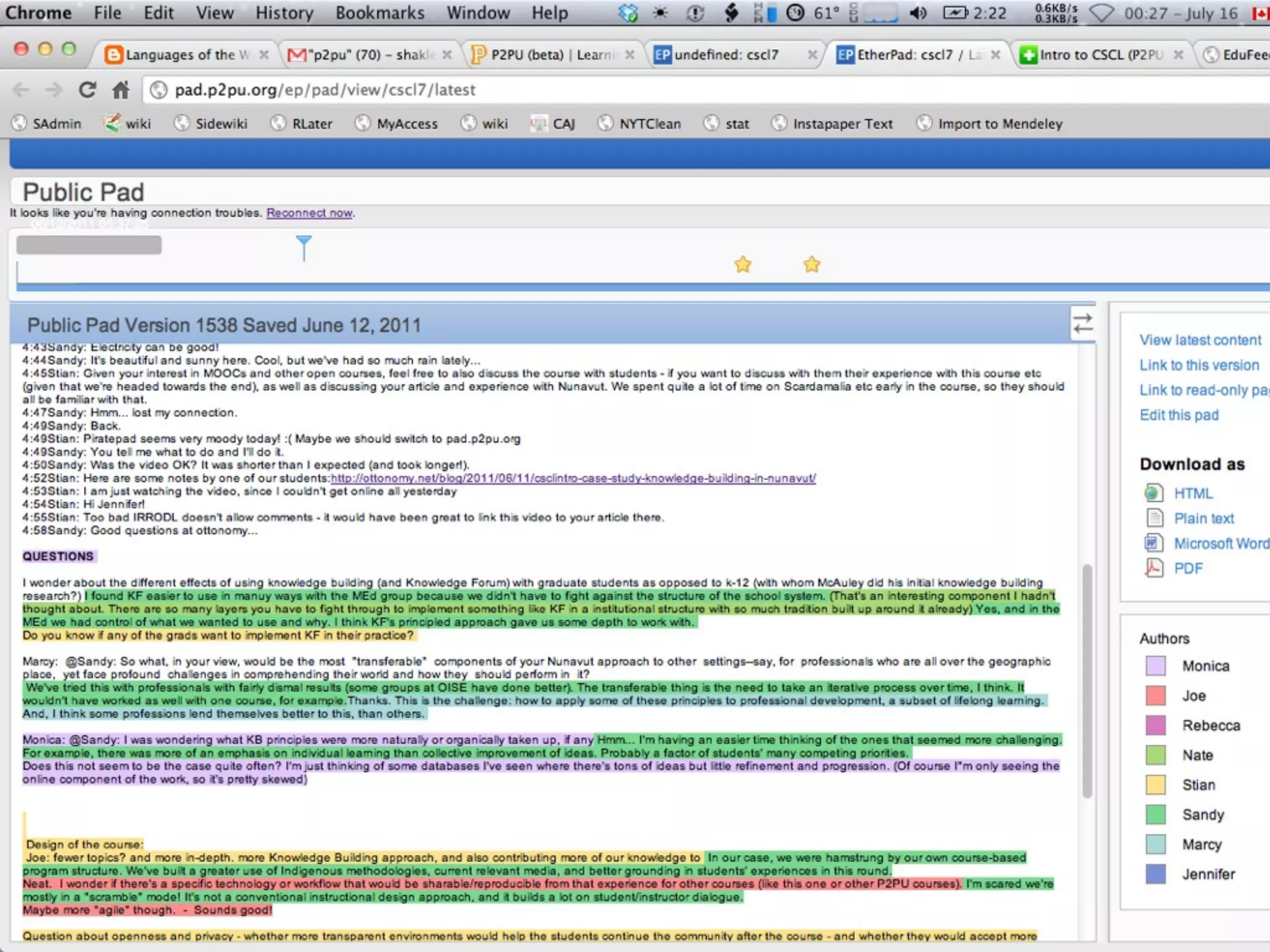Open the History menu
This screenshot has height=952, width=1270.
pyautogui.click(x=284, y=13)
